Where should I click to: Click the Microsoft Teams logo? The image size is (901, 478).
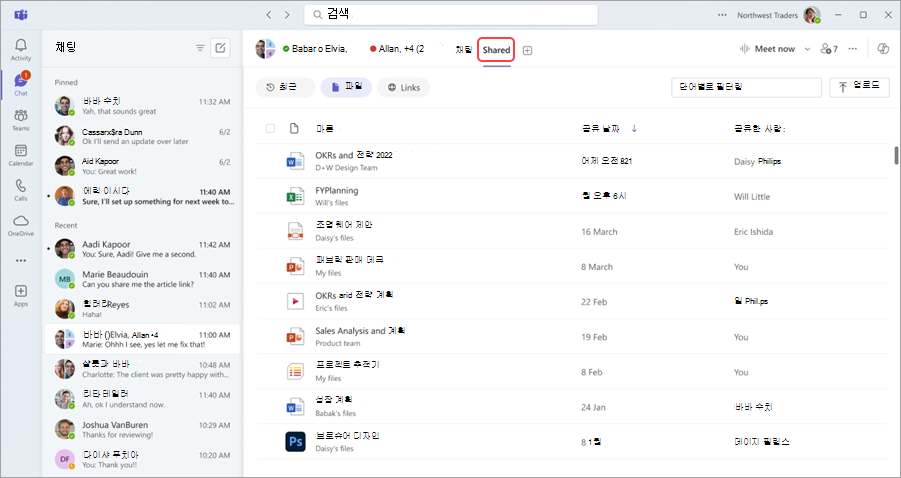[x=21, y=15]
